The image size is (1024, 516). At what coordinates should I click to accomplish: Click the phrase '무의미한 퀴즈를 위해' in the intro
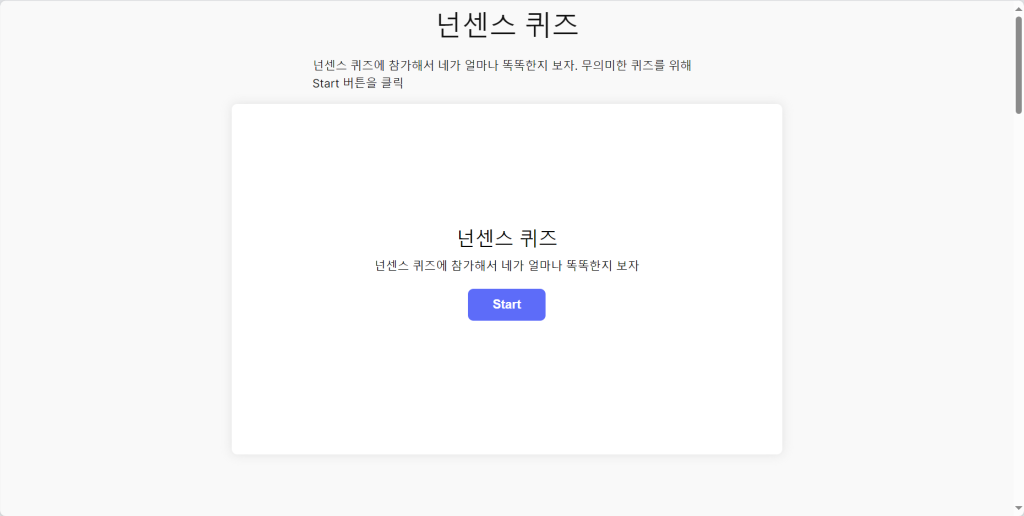click(x=636, y=65)
